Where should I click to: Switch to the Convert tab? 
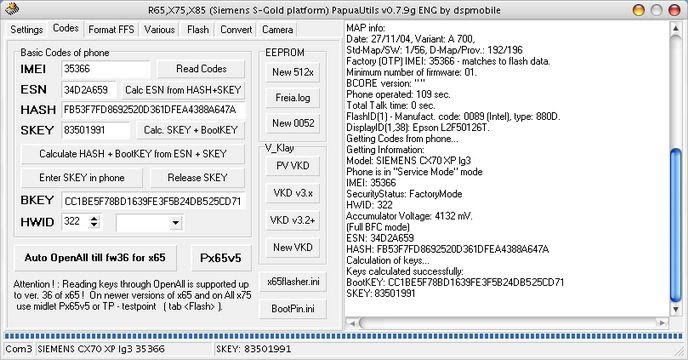coord(236,29)
